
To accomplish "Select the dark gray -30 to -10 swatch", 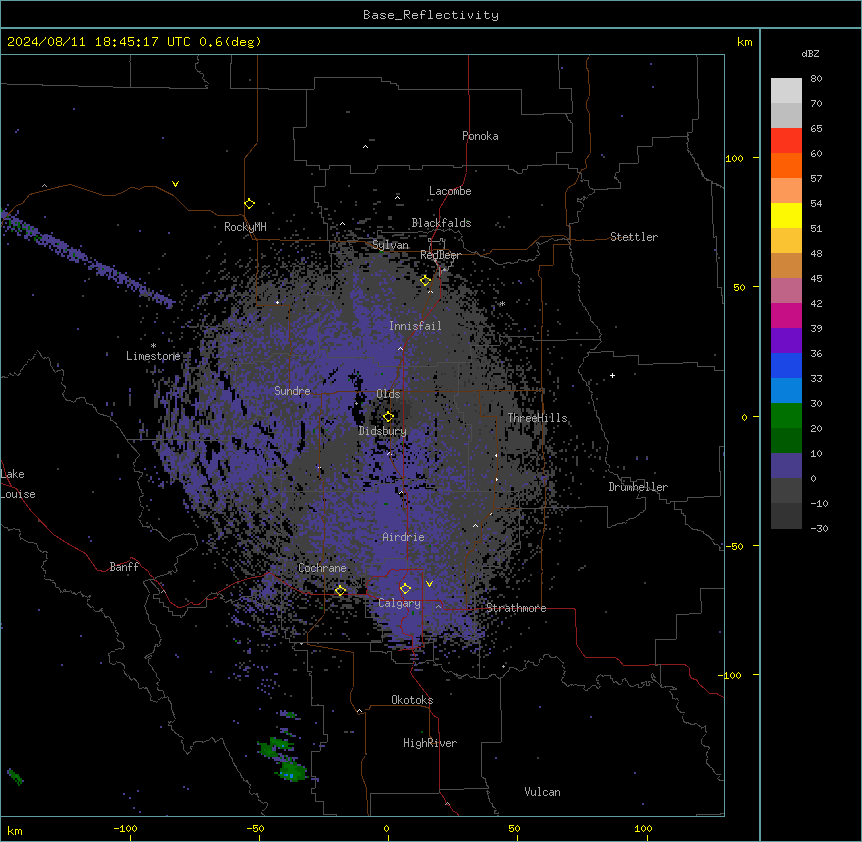I will pyautogui.click(x=786, y=516).
